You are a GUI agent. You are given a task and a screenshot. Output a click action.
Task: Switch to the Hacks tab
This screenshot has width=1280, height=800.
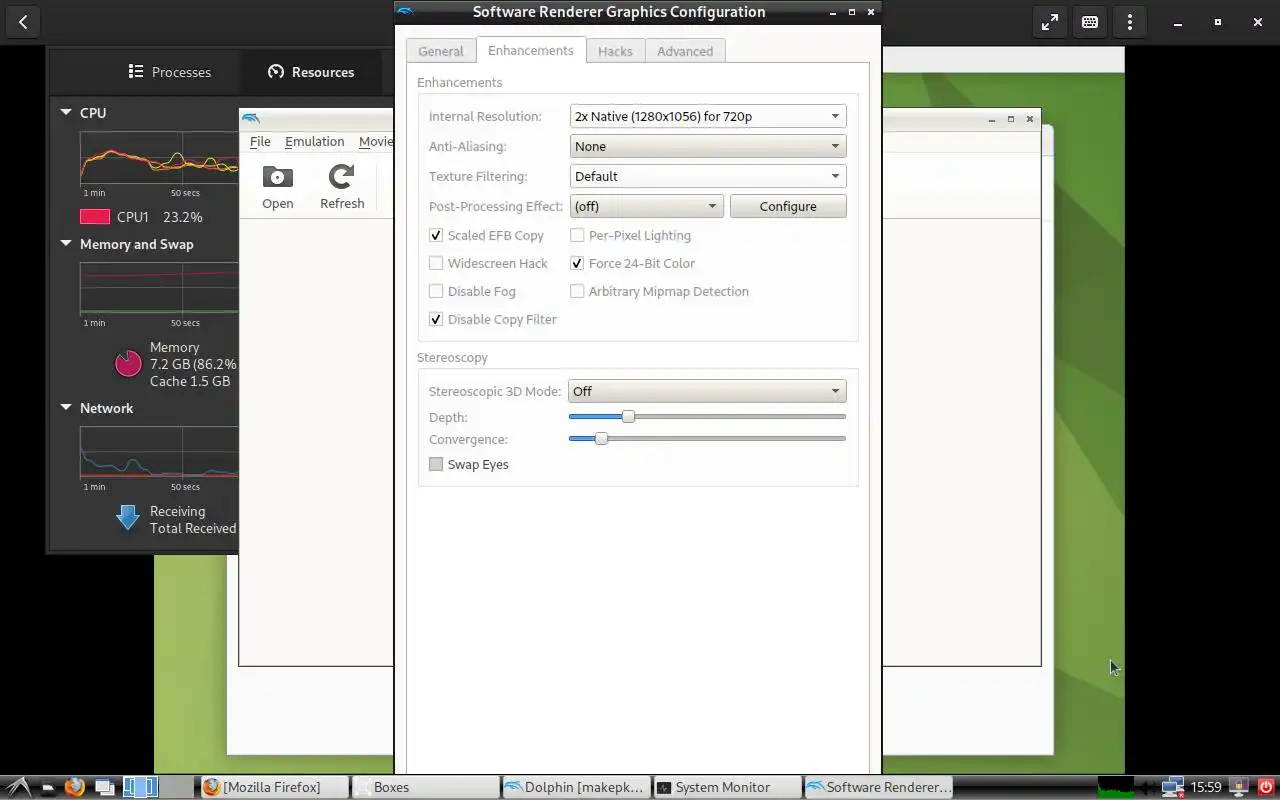coord(615,51)
